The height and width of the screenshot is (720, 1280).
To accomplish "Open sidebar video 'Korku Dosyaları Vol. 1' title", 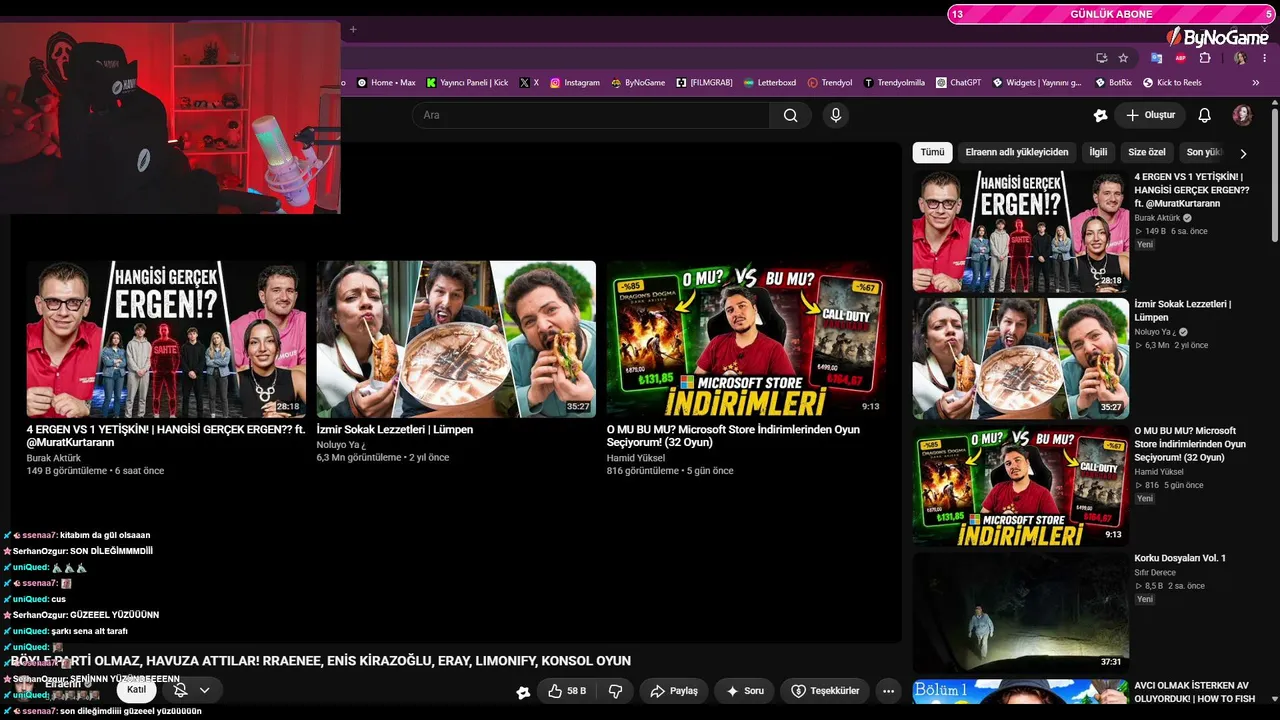I will coord(1180,558).
